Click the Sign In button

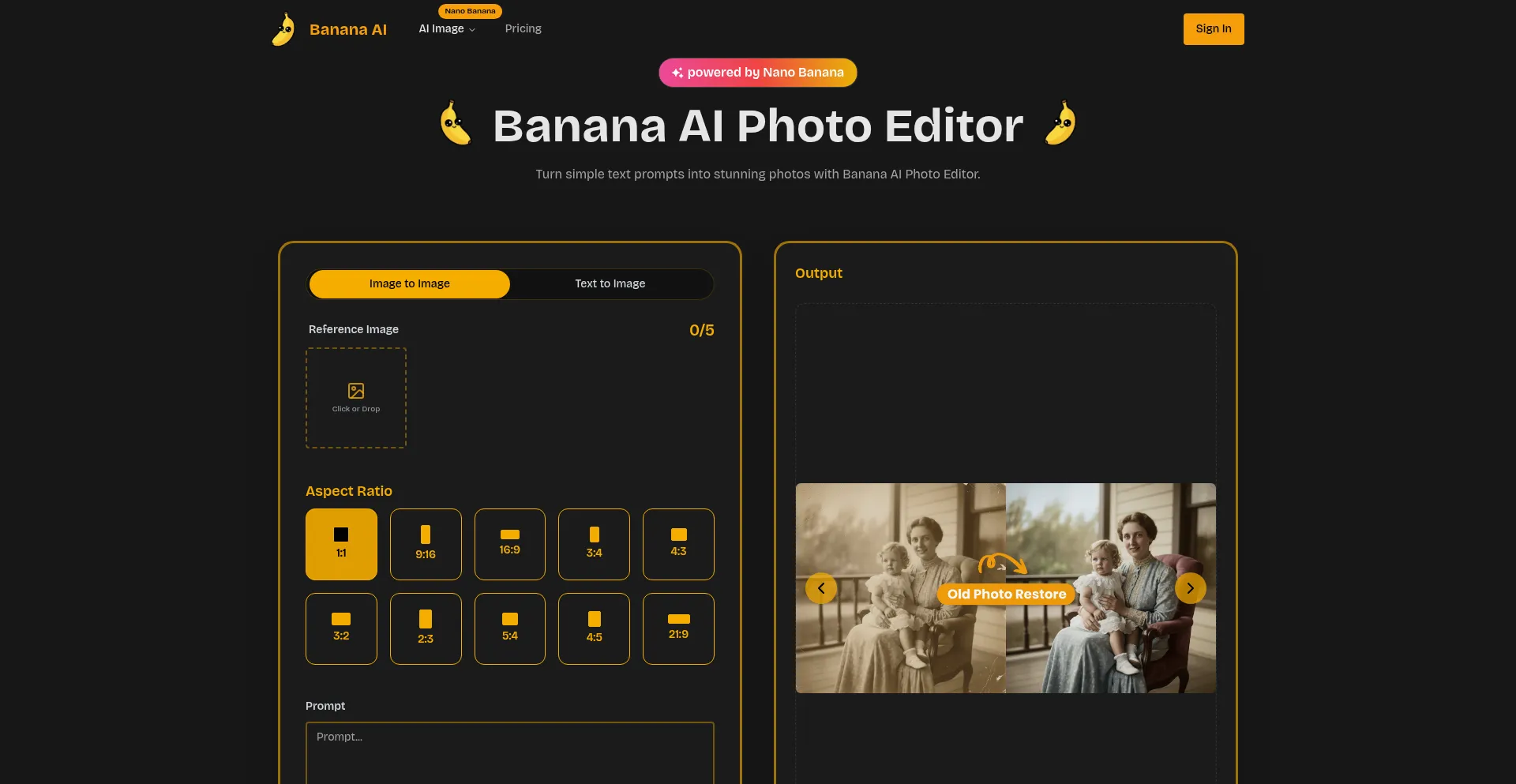coord(1213,29)
